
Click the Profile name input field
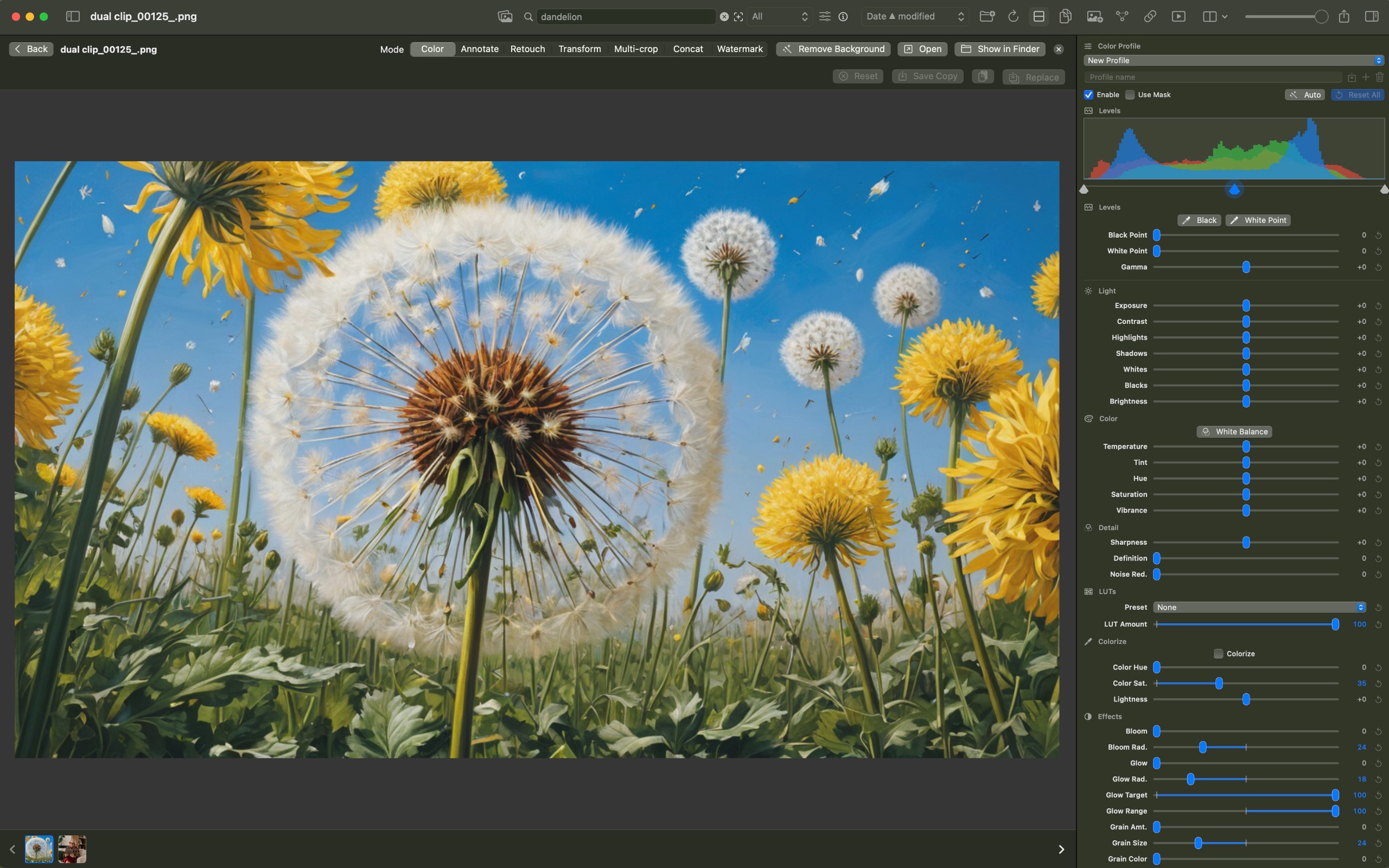1213,77
